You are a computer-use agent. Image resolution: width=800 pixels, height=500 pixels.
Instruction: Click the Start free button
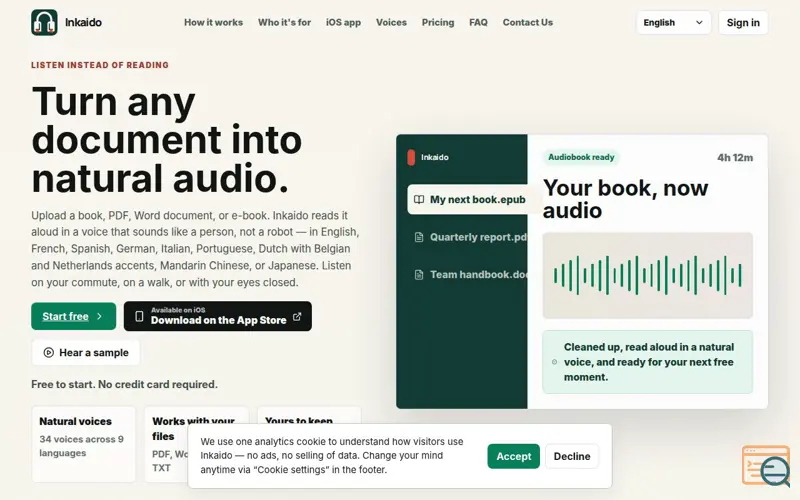(73, 316)
